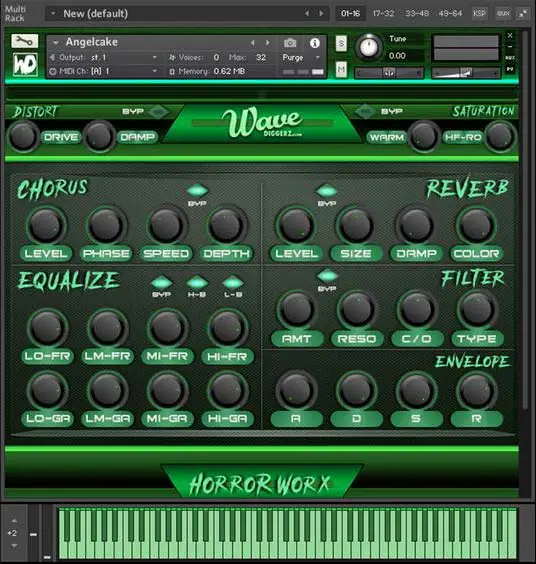
Task: Open the MIDI Ch dropdown
Action: click(155, 71)
